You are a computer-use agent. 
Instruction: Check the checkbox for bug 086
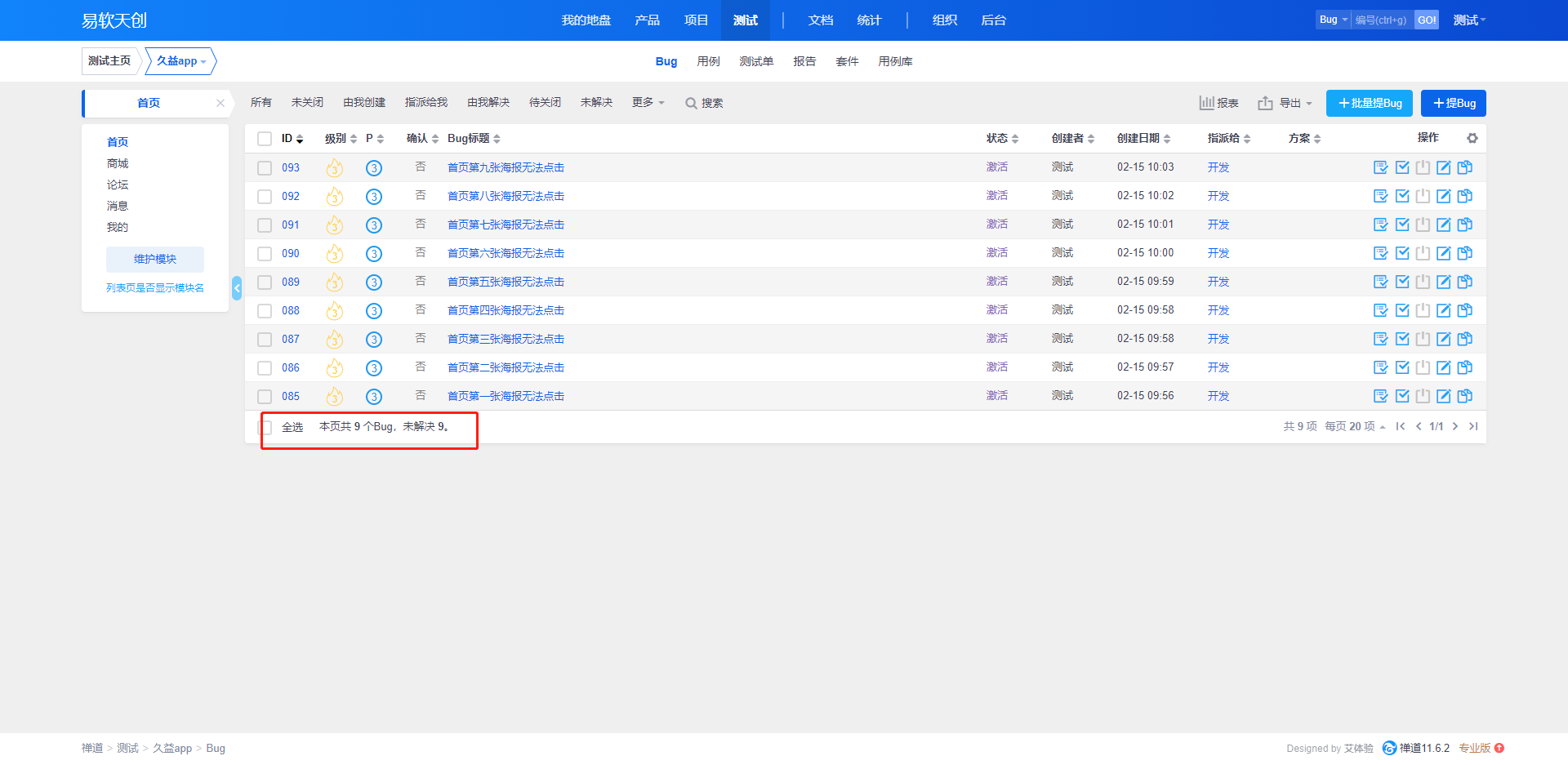(x=265, y=368)
